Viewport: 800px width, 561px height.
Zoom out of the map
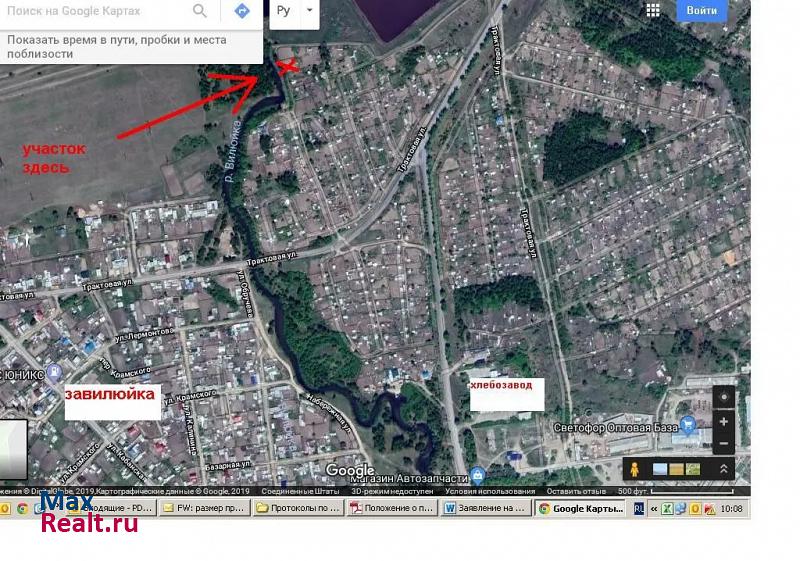(x=725, y=443)
